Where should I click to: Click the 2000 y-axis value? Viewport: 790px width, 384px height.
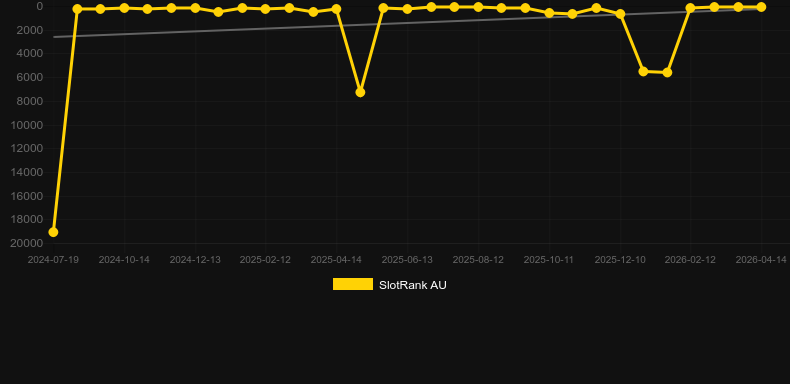pyautogui.click(x=30, y=30)
